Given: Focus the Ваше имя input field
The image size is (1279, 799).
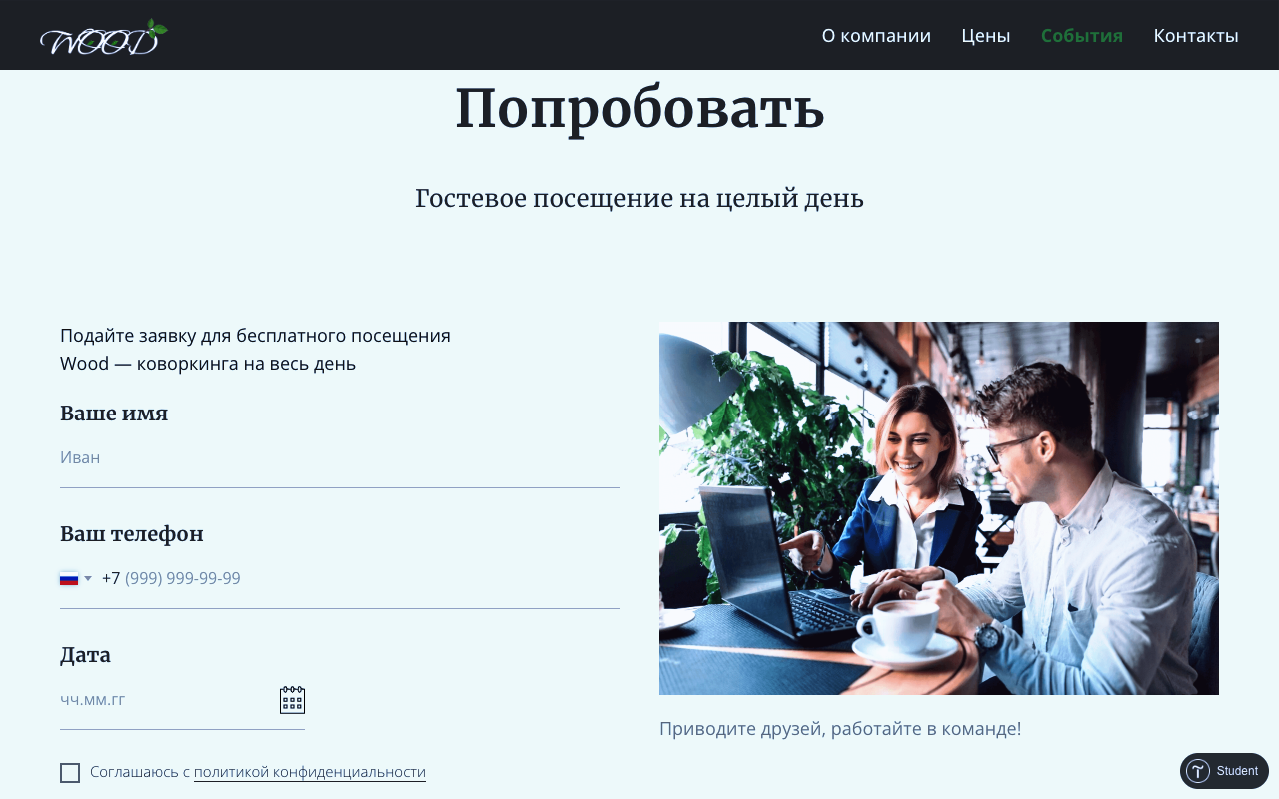Looking at the screenshot, I should click(x=340, y=458).
